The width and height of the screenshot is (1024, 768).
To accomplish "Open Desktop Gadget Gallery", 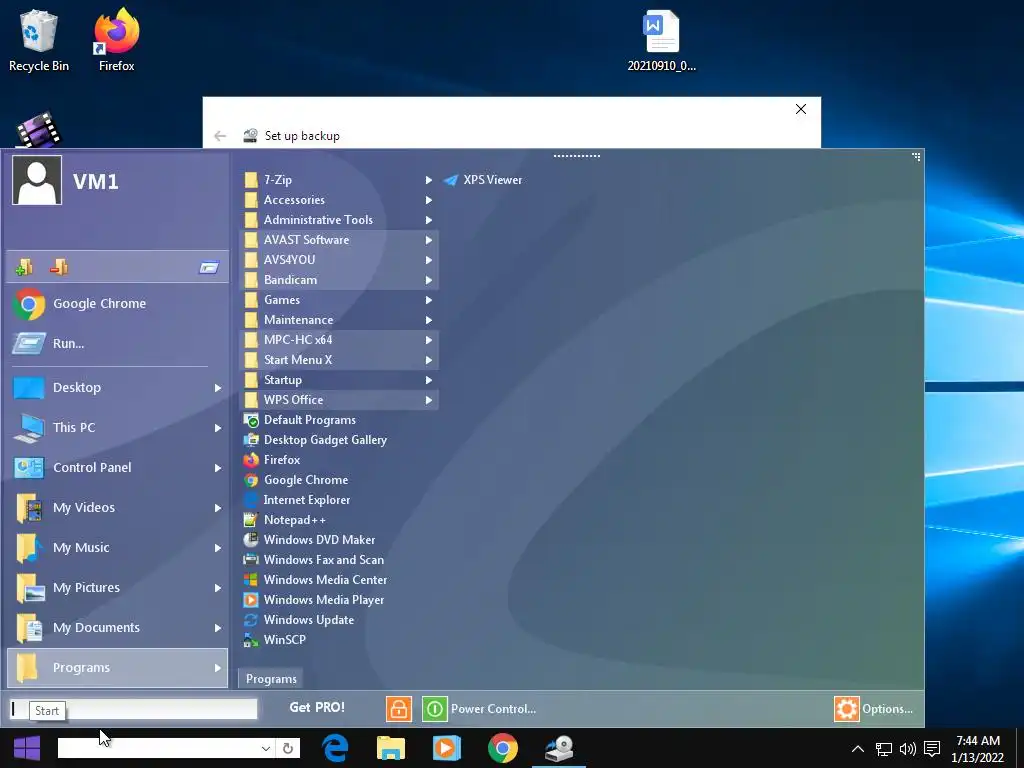I will coord(315,440).
